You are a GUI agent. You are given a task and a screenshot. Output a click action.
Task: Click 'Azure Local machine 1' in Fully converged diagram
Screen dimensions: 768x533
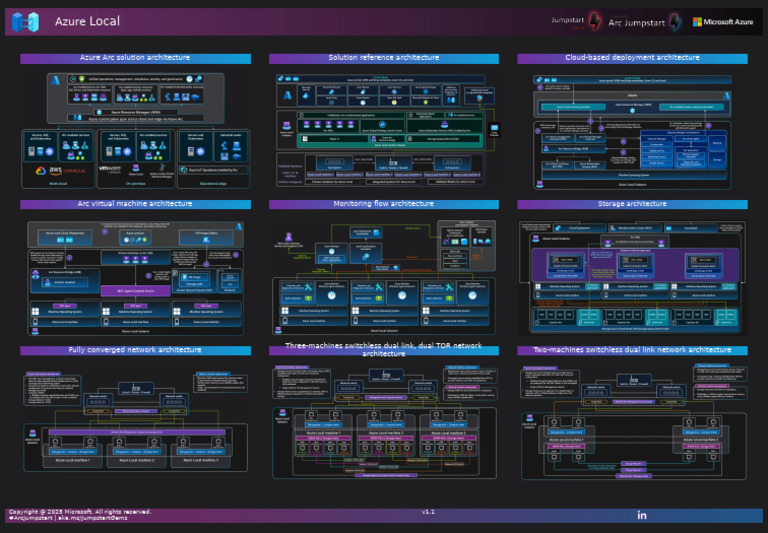coord(72,460)
